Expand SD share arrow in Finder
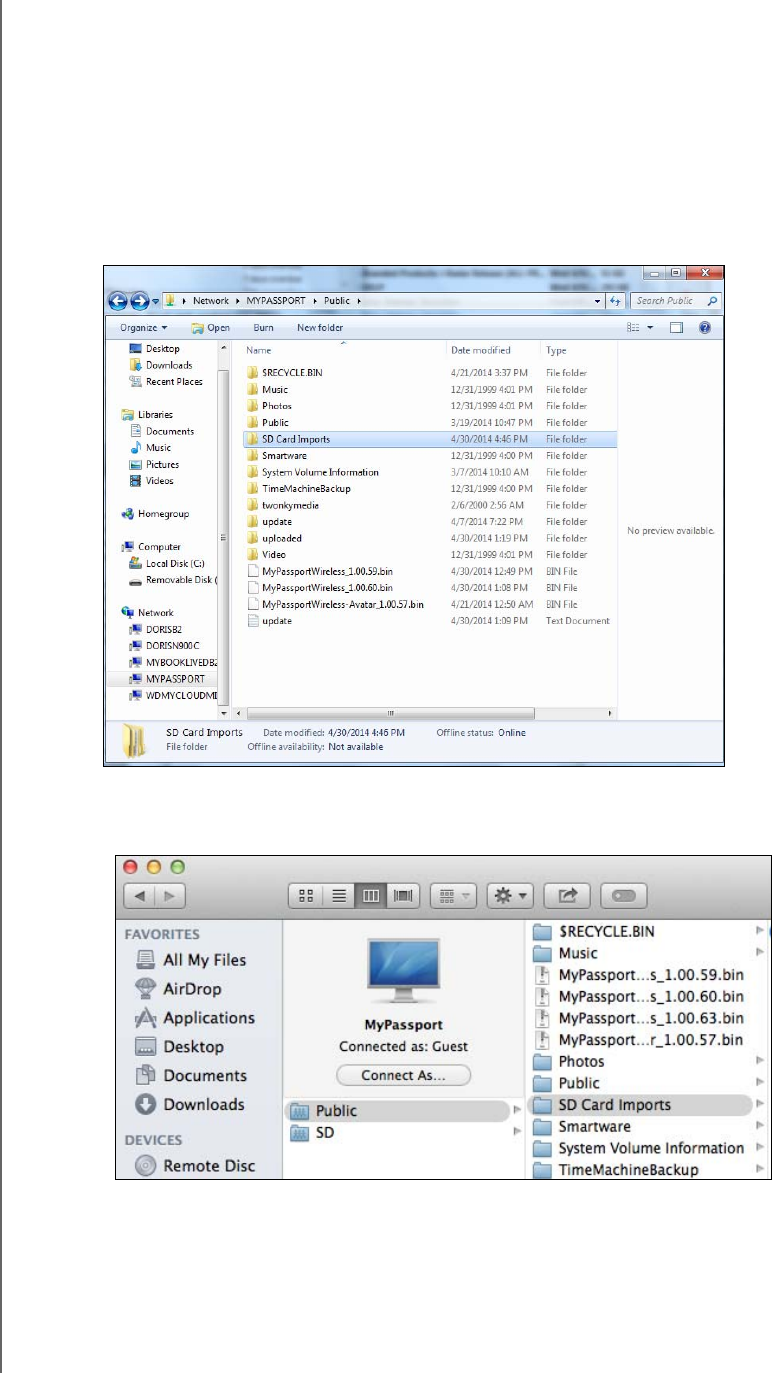This screenshot has height=1373, width=772. (x=517, y=1131)
